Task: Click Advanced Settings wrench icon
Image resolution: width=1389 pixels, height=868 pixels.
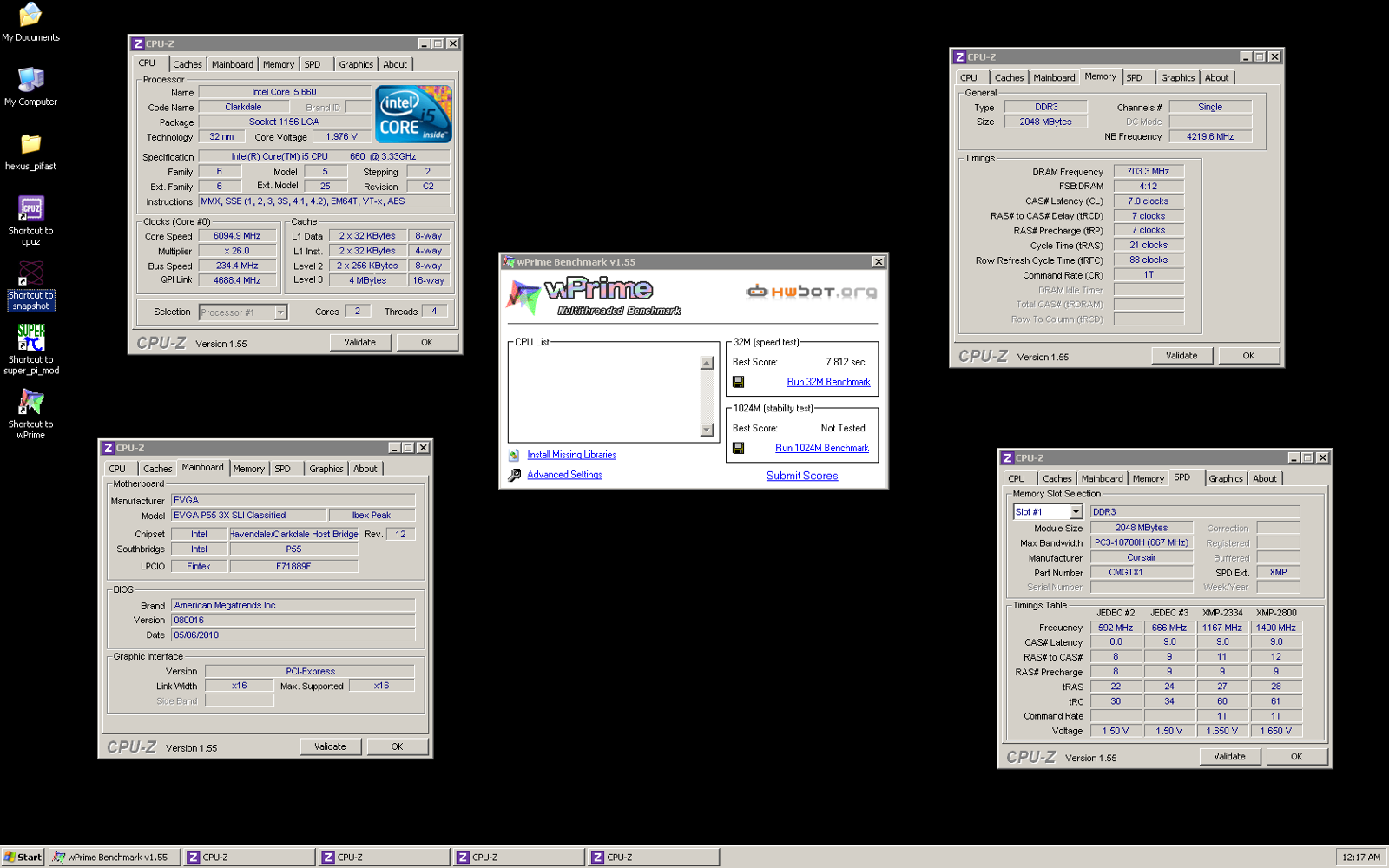Action: pos(514,475)
